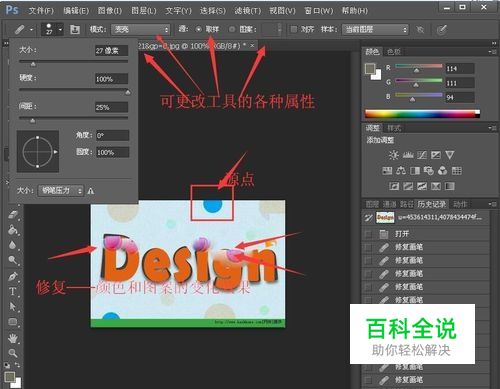The height and width of the screenshot is (389, 500).
Task: Select the Pen tool in toolbar
Action: click(13, 276)
